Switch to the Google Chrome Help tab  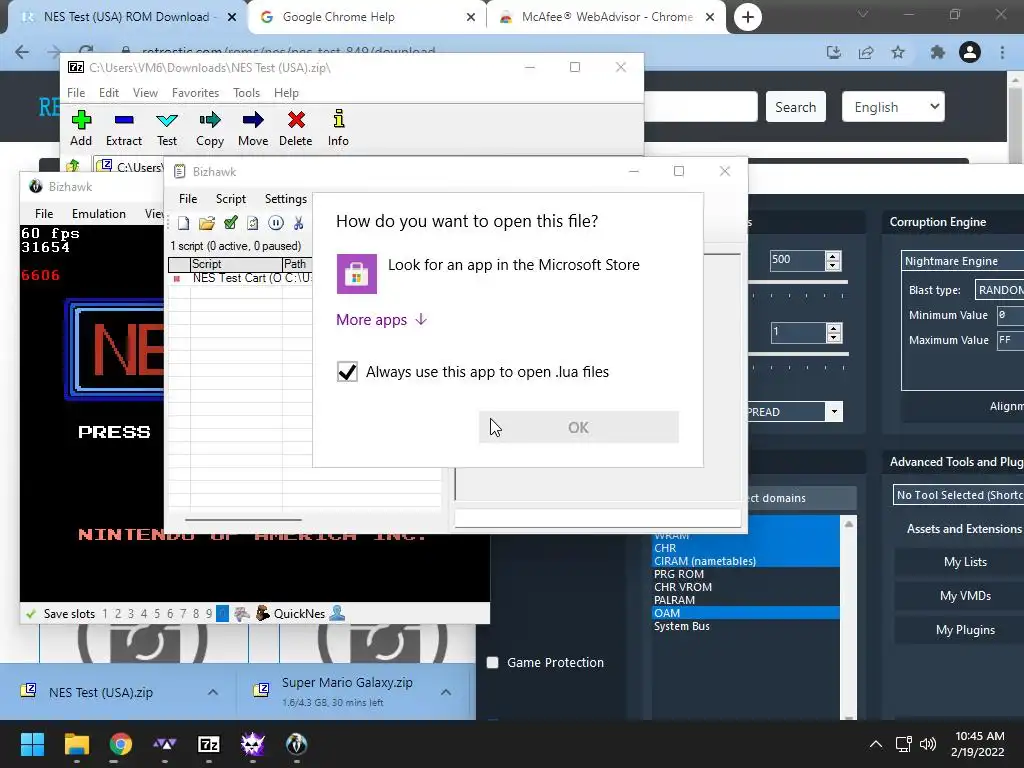point(366,17)
